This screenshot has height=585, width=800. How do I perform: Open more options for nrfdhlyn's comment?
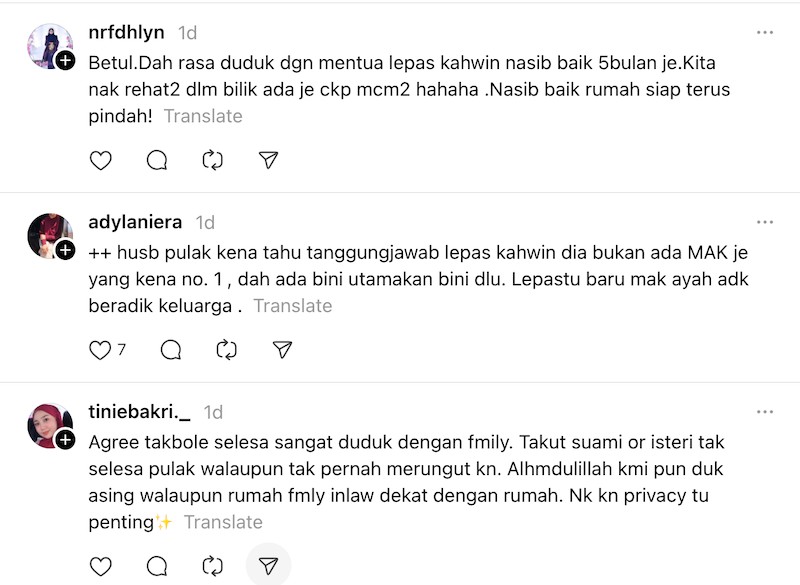765,32
